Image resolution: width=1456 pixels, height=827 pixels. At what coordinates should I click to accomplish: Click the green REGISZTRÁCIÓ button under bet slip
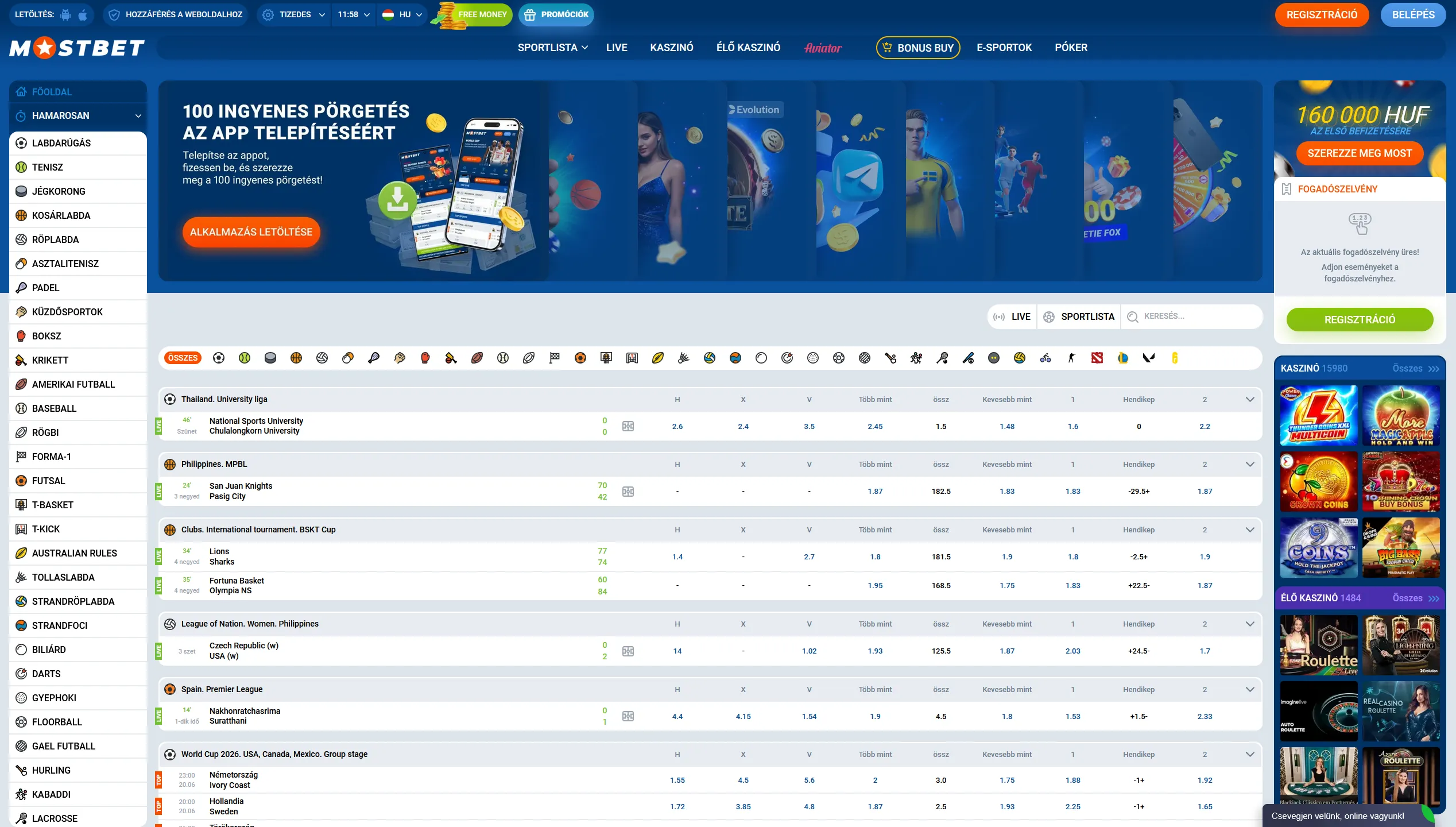click(x=1360, y=319)
